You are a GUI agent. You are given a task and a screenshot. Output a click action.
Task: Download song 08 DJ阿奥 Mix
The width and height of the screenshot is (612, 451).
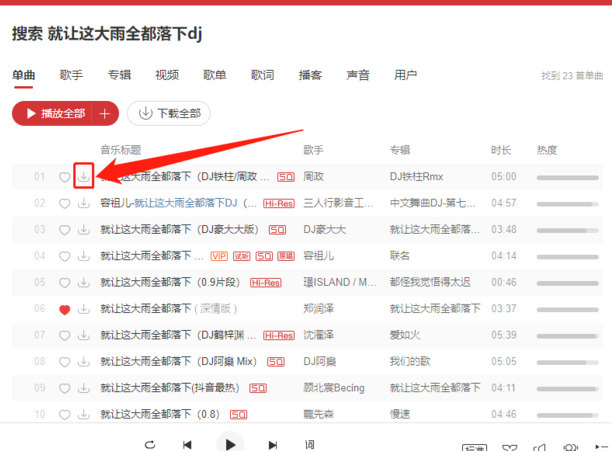(x=84, y=362)
